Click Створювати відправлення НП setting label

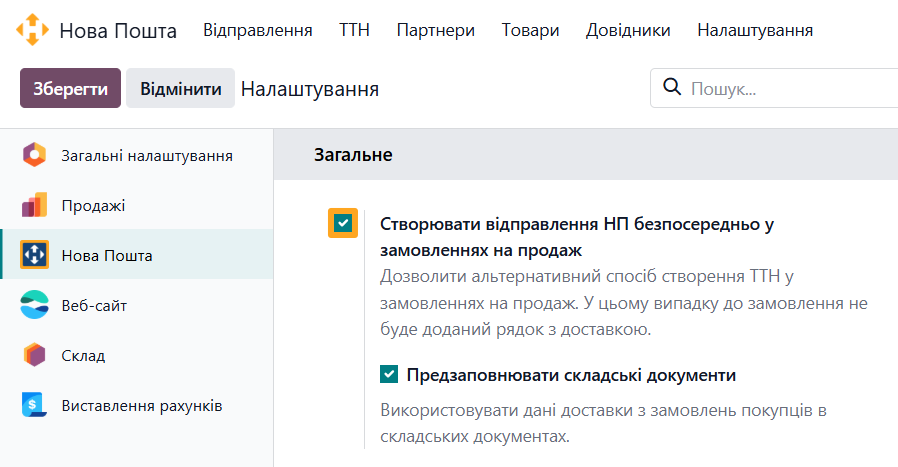click(577, 237)
